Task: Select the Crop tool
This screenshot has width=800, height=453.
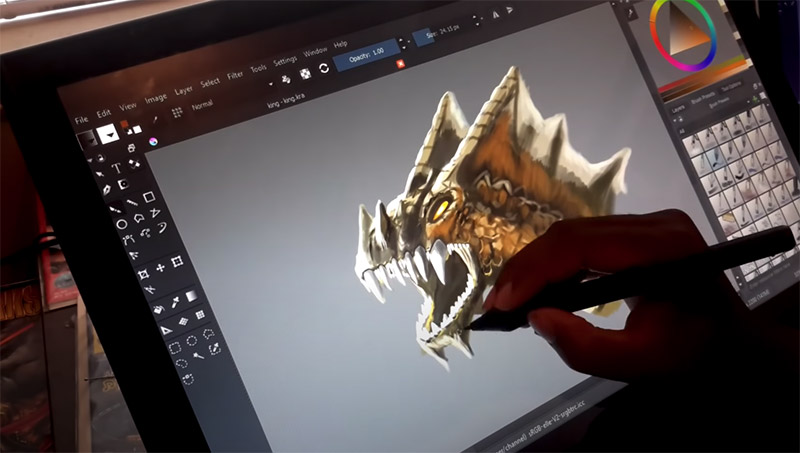Action: coord(143,275)
